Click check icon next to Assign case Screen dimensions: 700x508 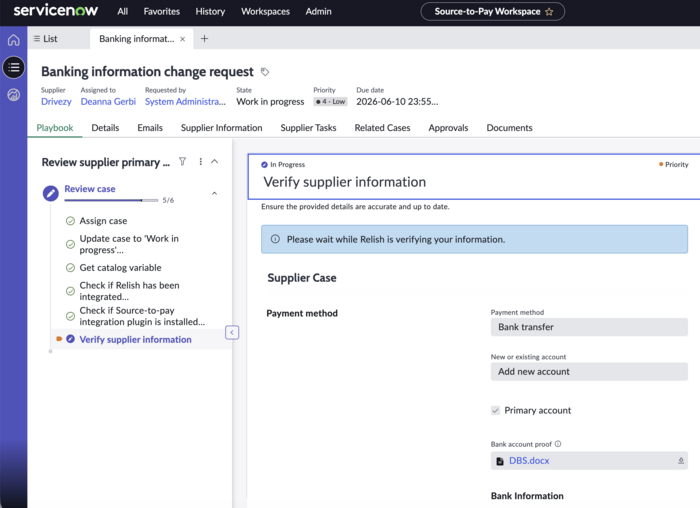(x=70, y=221)
